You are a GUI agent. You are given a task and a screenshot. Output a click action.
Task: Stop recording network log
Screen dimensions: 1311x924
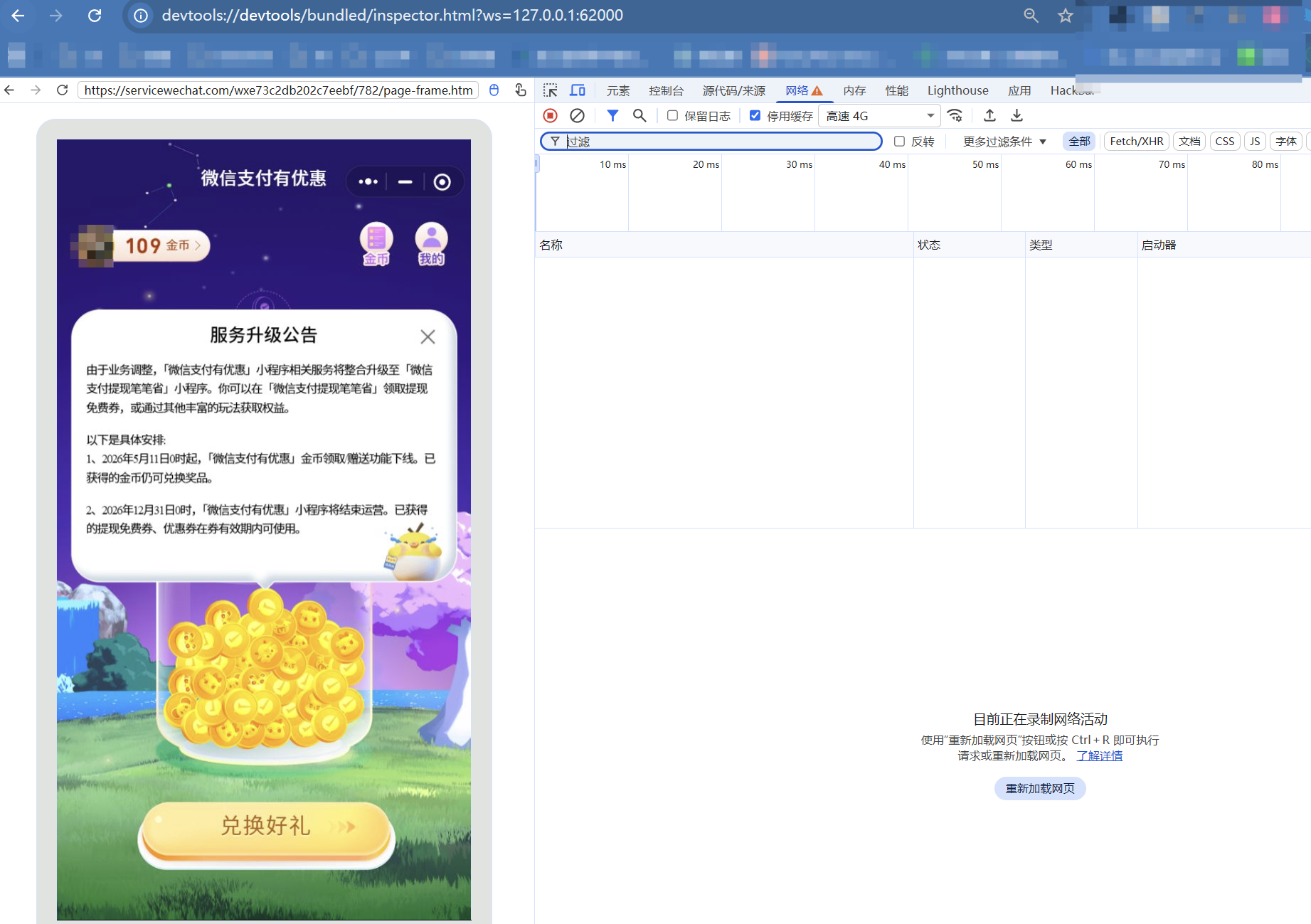(550, 115)
